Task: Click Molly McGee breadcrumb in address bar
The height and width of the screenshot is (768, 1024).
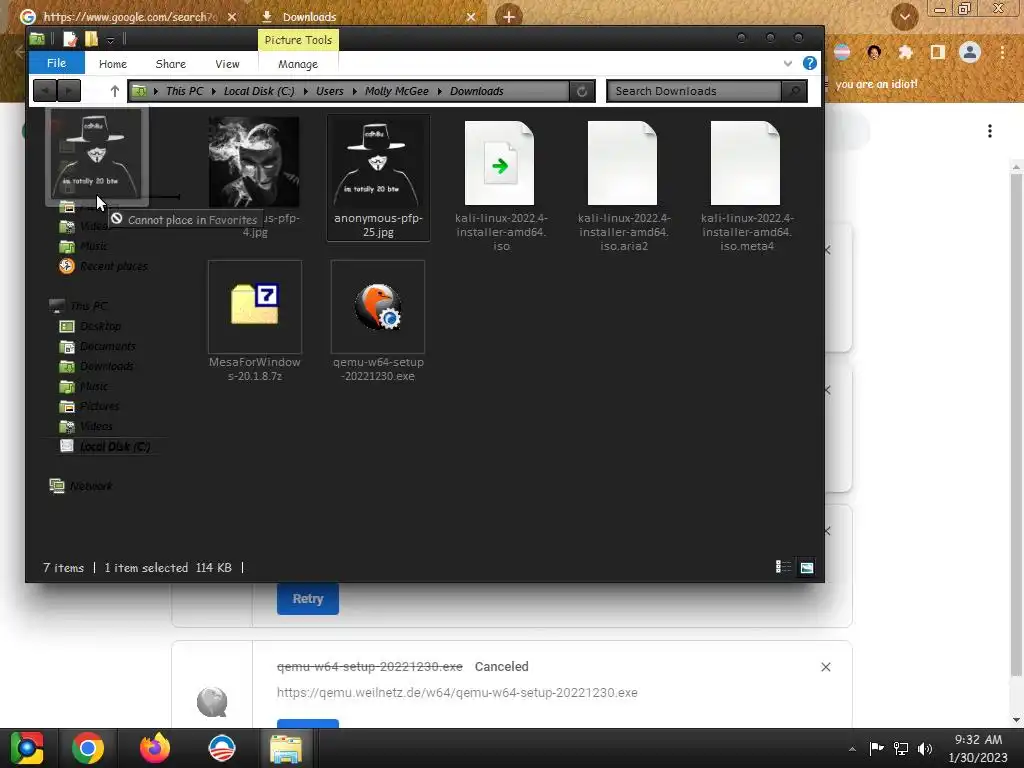Action: [x=396, y=91]
